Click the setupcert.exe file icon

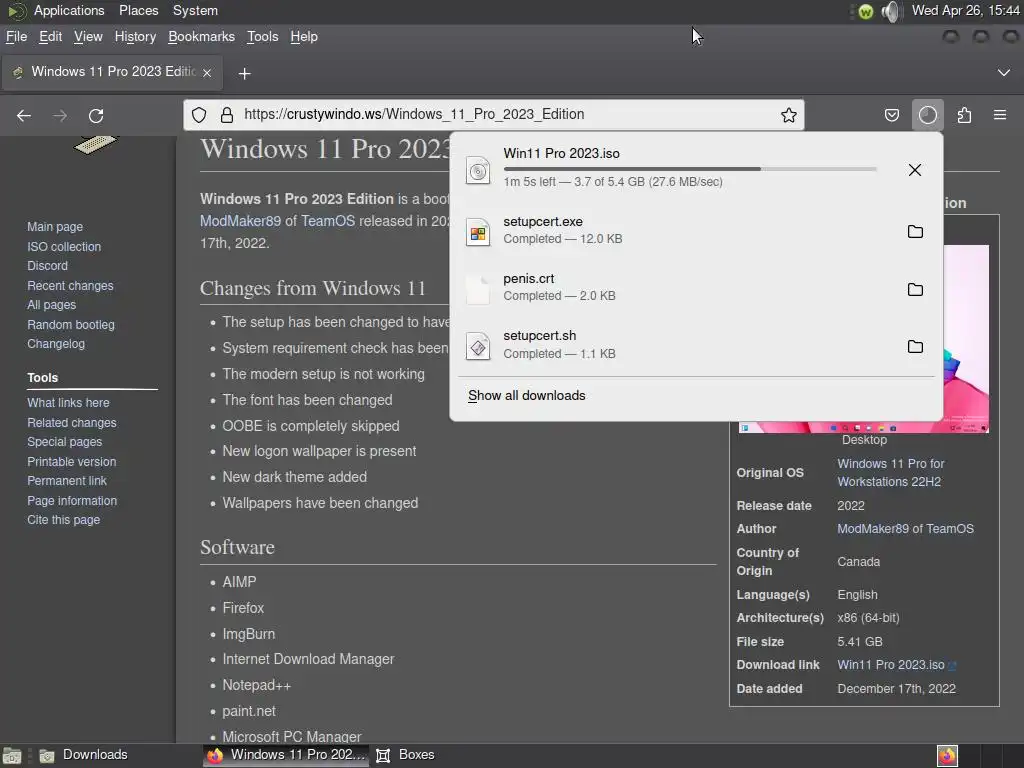coord(478,232)
